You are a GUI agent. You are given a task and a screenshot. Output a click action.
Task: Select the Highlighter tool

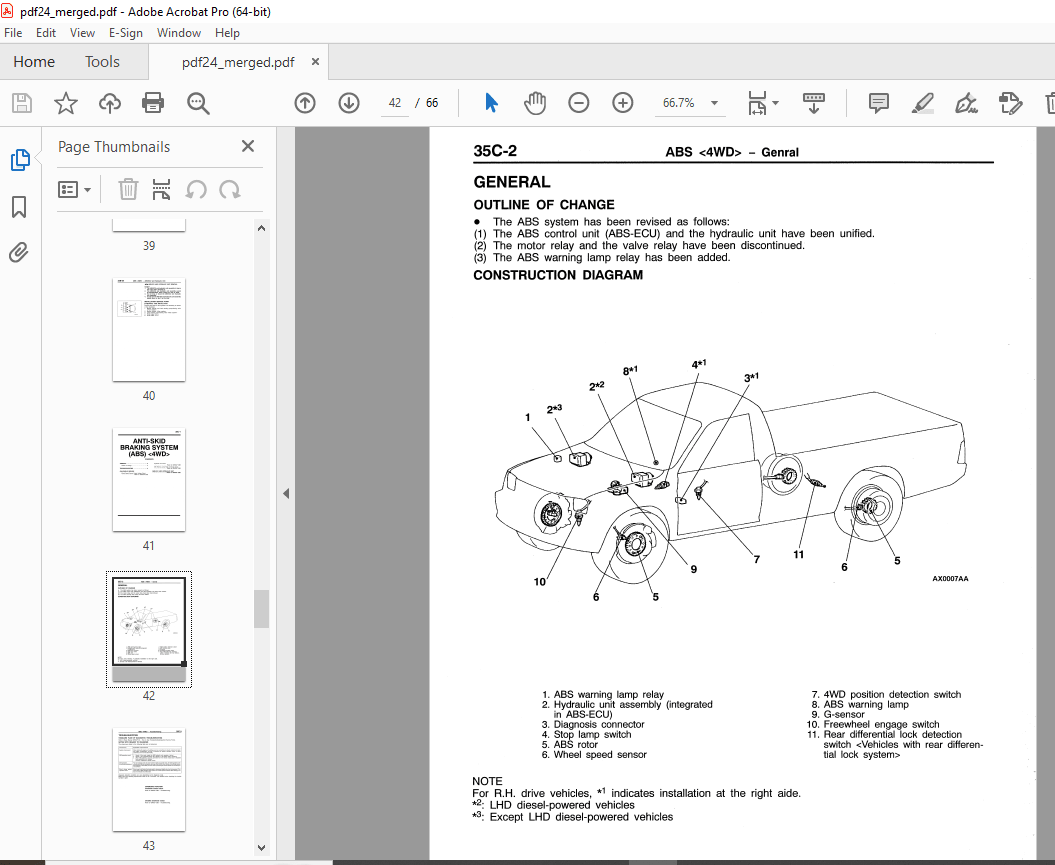tap(922, 103)
